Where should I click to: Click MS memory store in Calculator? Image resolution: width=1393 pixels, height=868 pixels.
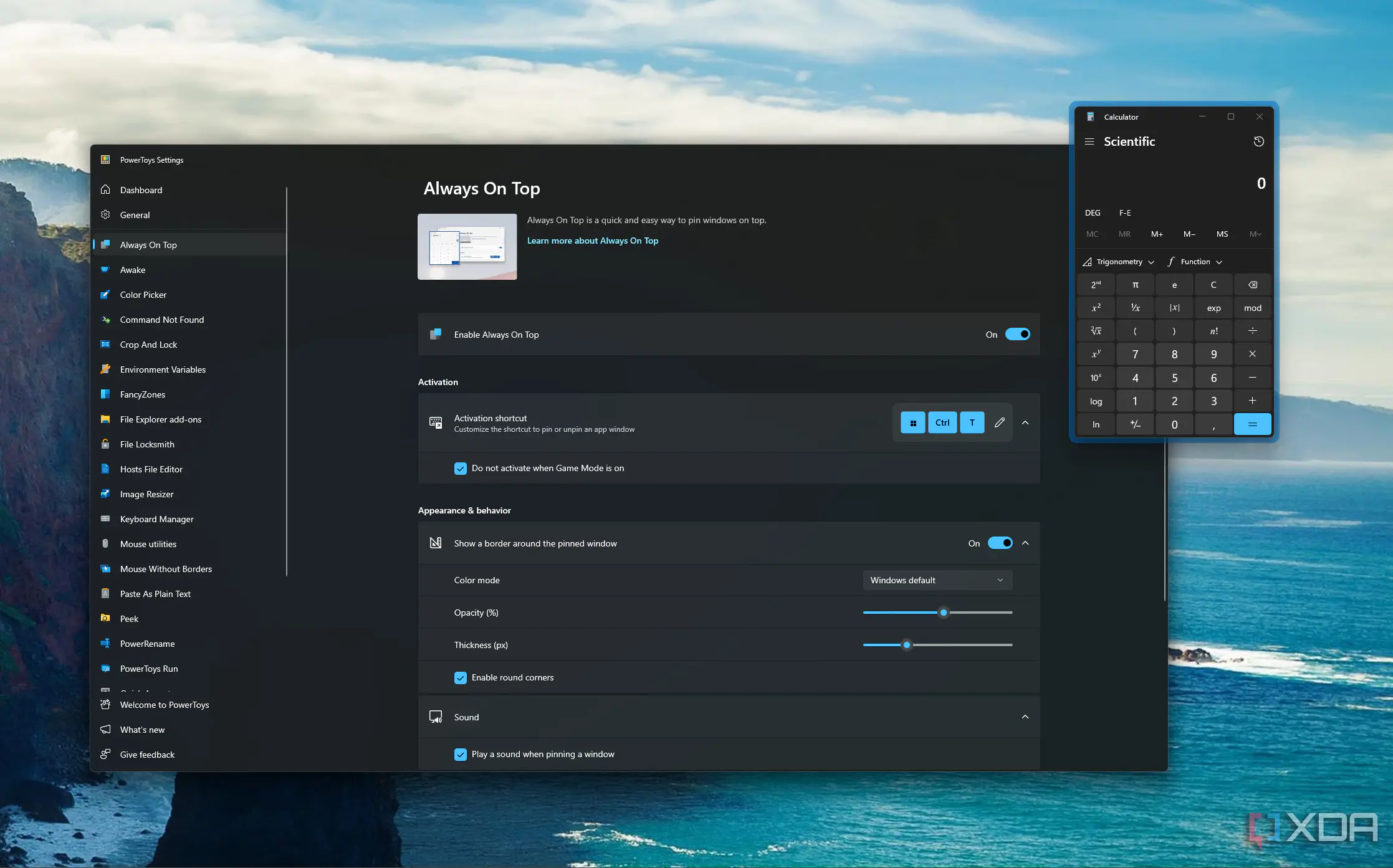pyautogui.click(x=1222, y=234)
